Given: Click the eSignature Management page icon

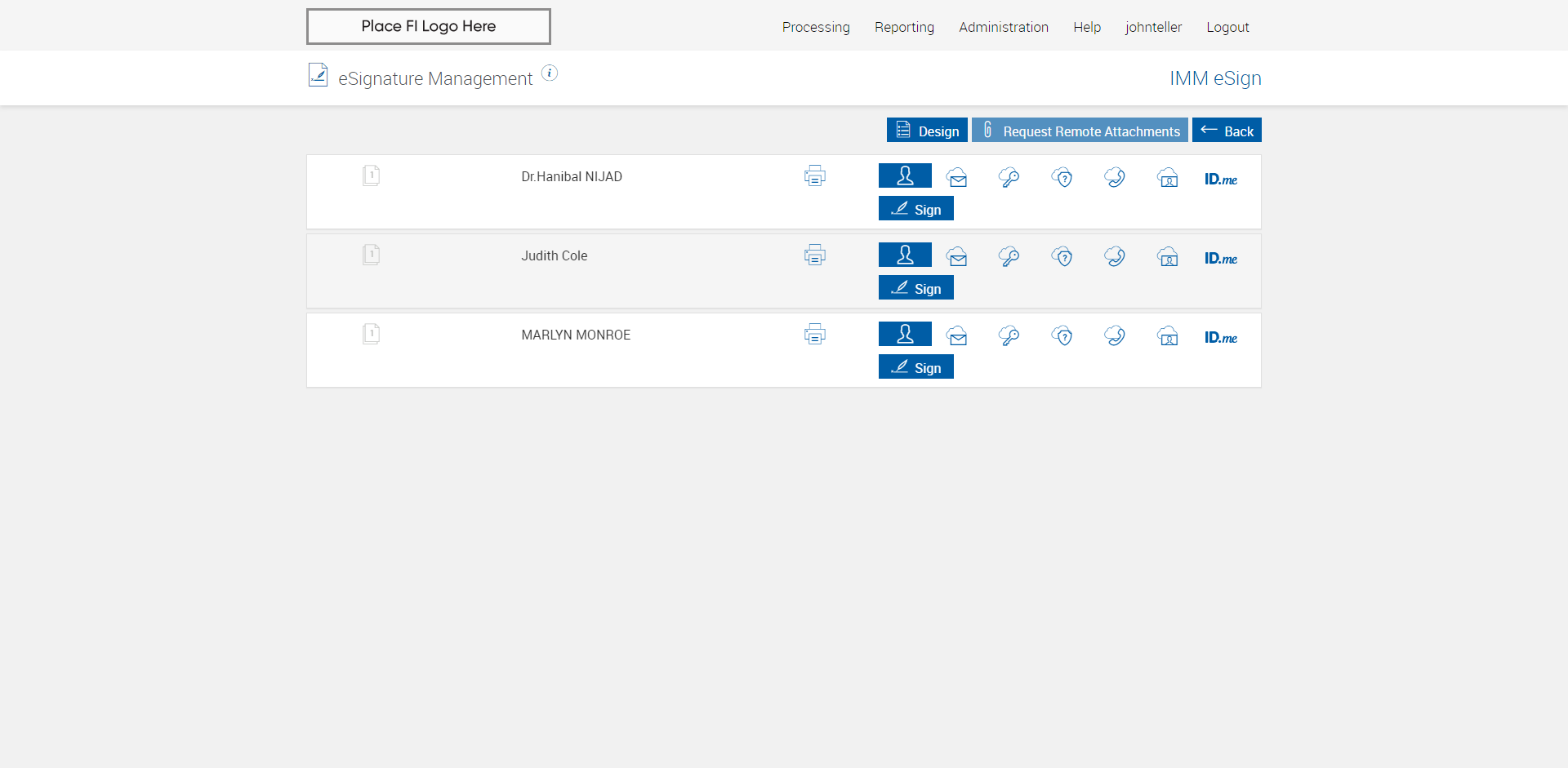Looking at the screenshot, I should coord(318,75).
